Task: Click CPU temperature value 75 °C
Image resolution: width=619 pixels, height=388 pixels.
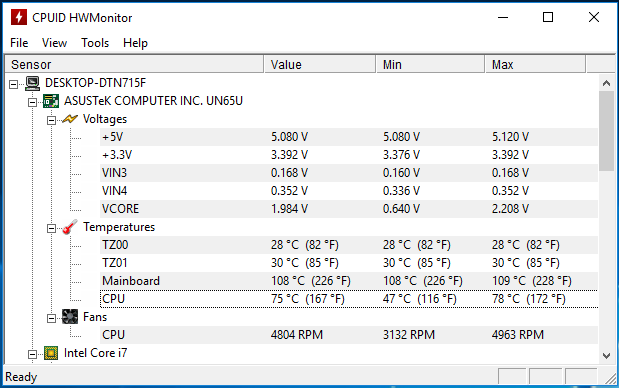Action: coord(308,299)
